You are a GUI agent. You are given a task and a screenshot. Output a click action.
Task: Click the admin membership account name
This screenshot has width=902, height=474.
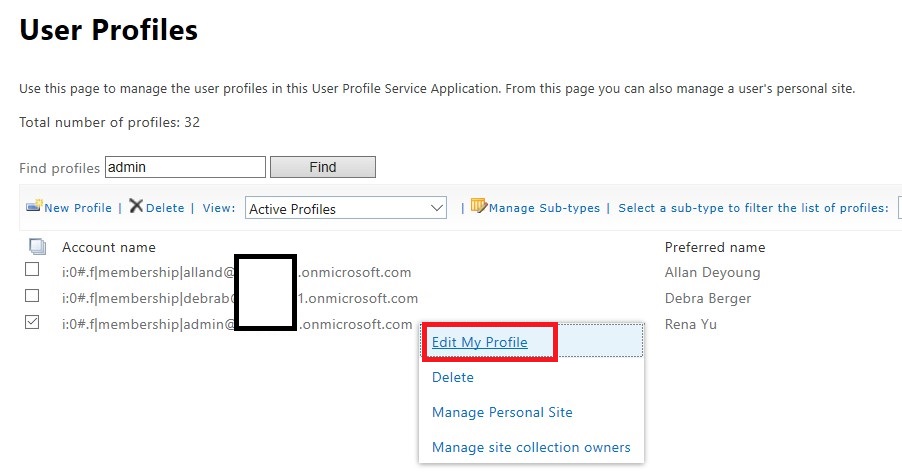point(237,324)
